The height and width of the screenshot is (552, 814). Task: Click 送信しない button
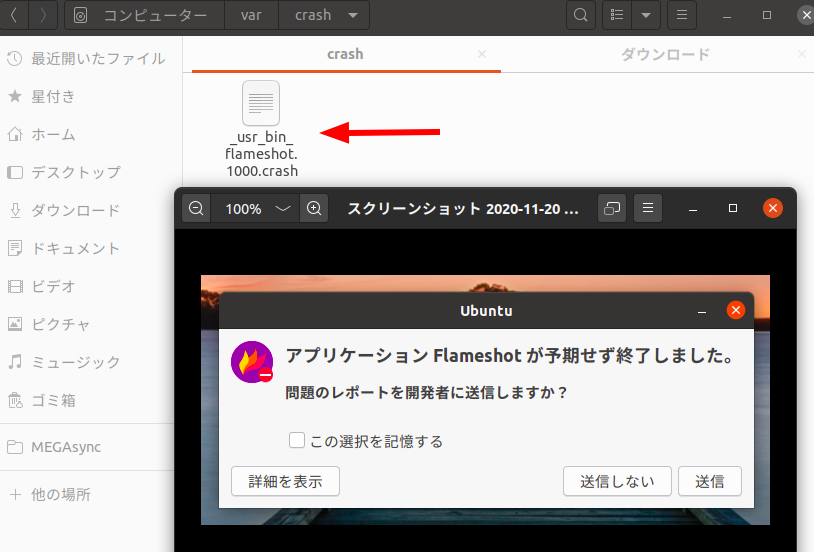click(x=617, y=481)
